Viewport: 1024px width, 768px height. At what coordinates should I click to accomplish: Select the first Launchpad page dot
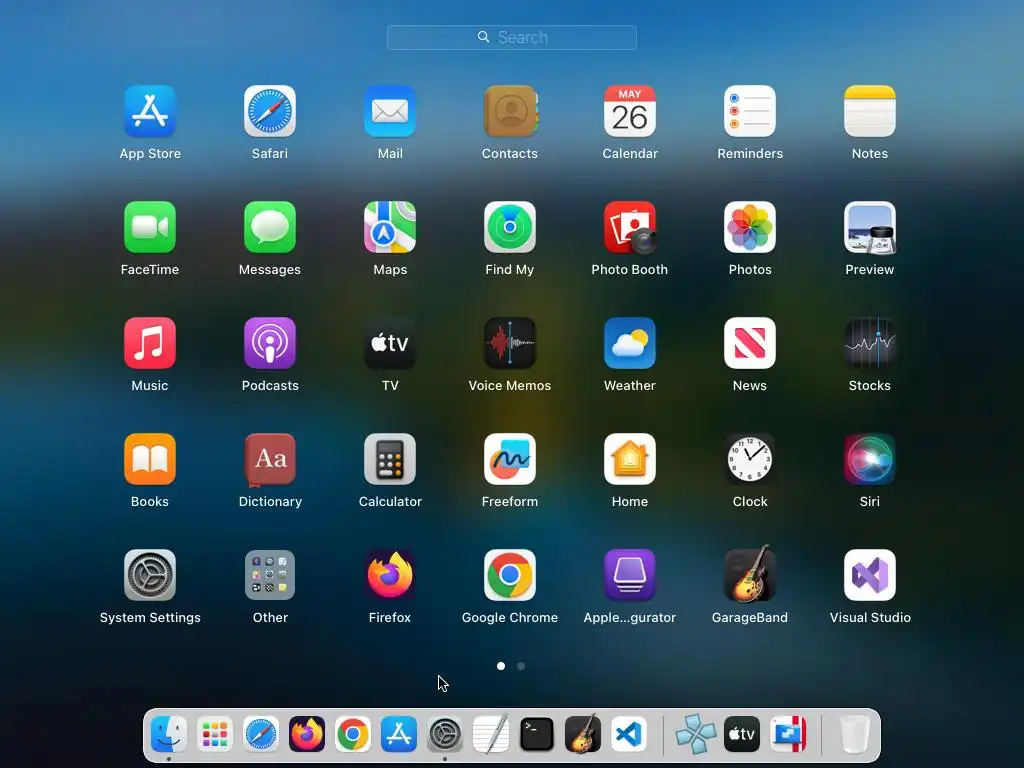click(x=501, y=666)
